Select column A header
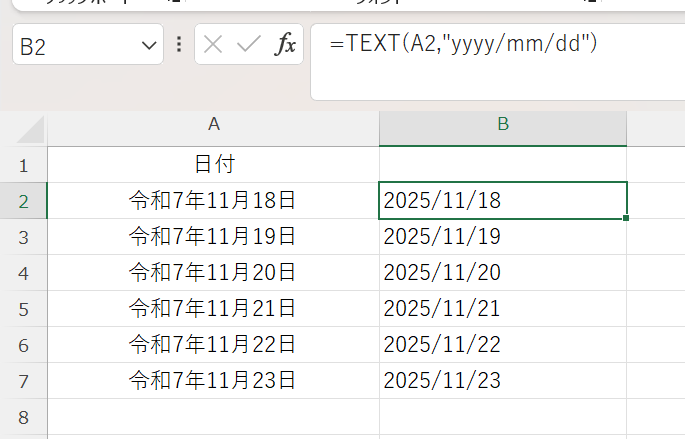Image resolution: width=685 pixels, height=439 pixels. tap(213, 124)
